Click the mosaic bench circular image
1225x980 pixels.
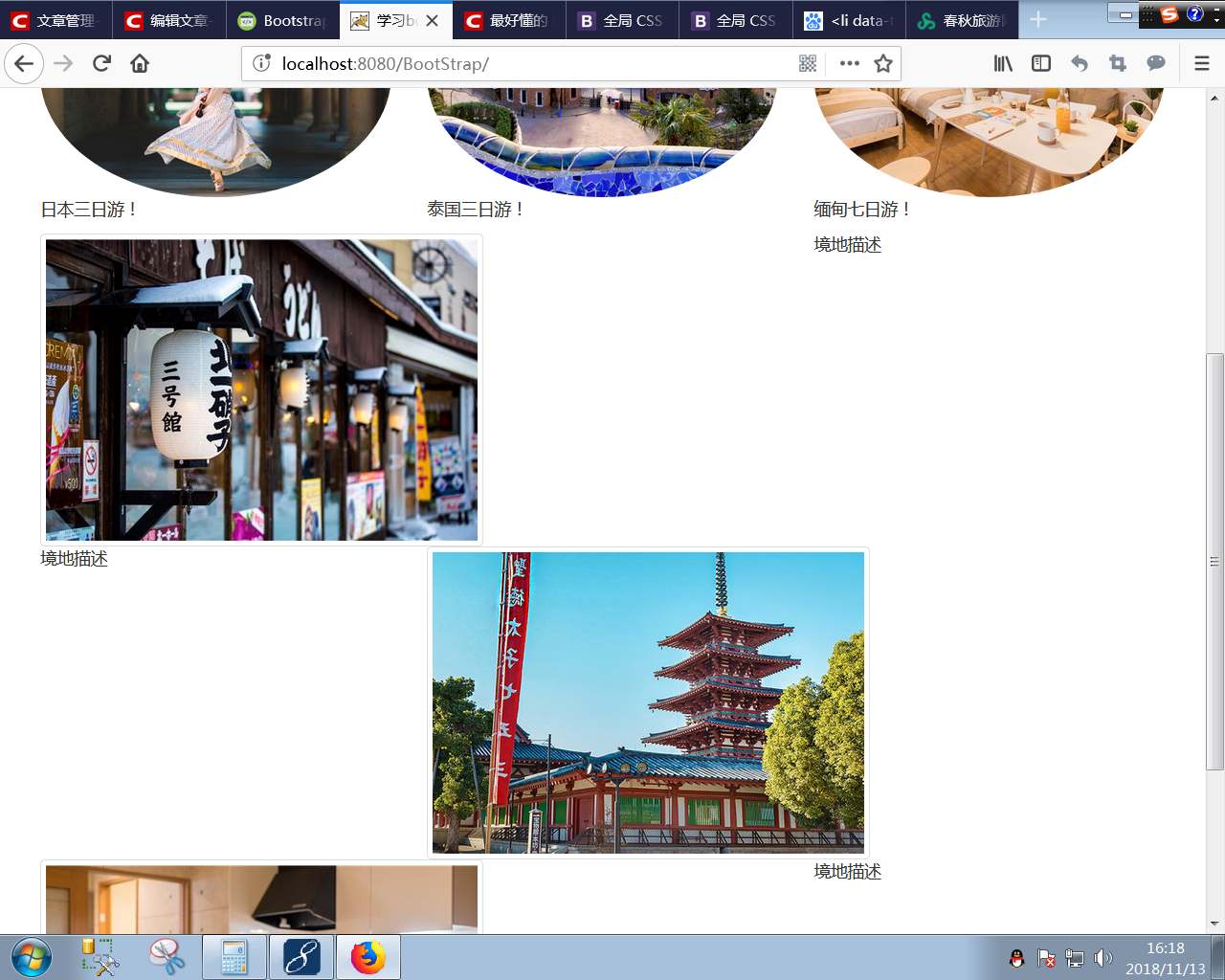[x=602, y=142]
